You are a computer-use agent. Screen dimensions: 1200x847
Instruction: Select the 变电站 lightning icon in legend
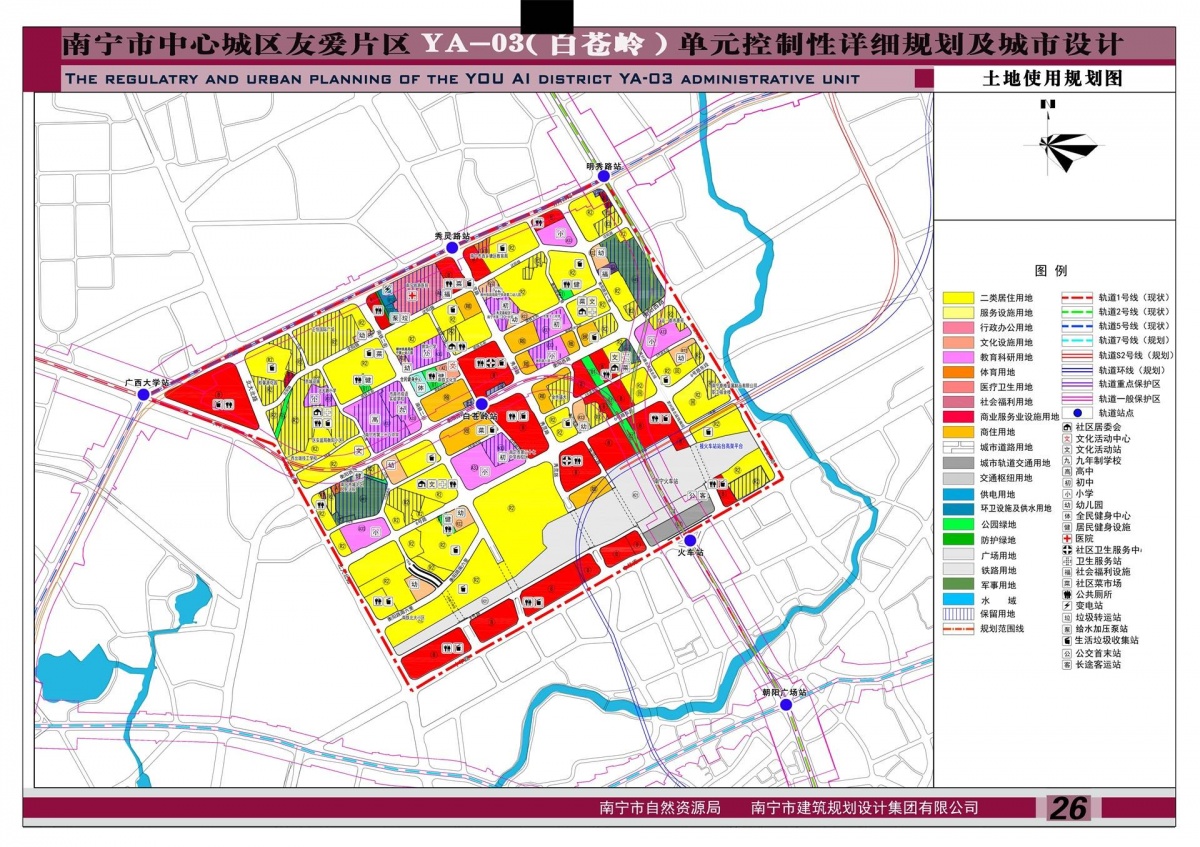(1067, 606)
